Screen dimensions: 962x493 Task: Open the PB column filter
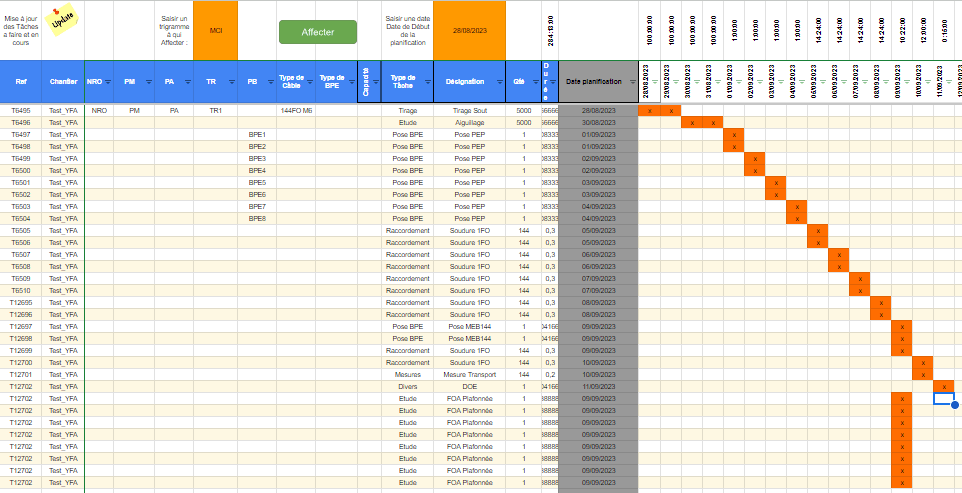tap(271, 82)
